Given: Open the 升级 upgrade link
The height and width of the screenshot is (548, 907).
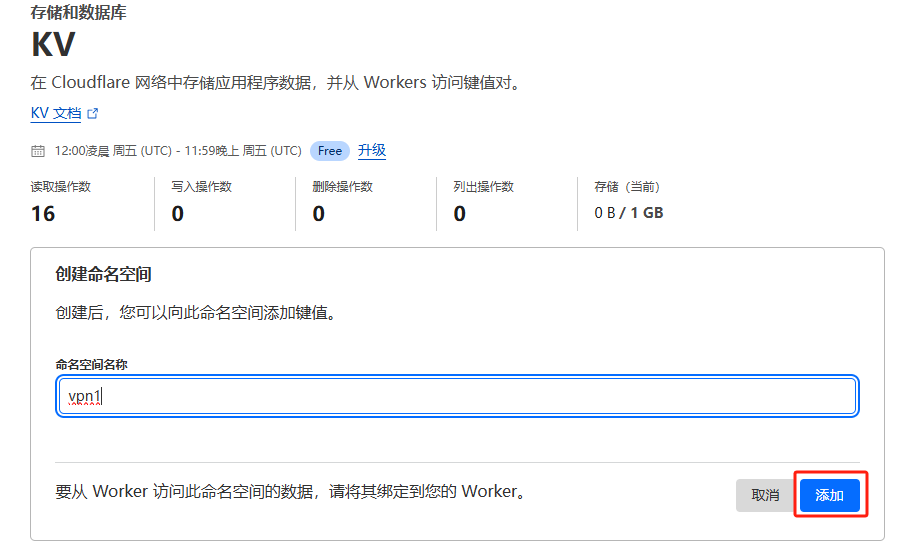Looking at the screenshot, I should pyautogui.click(x=372, y=150).
